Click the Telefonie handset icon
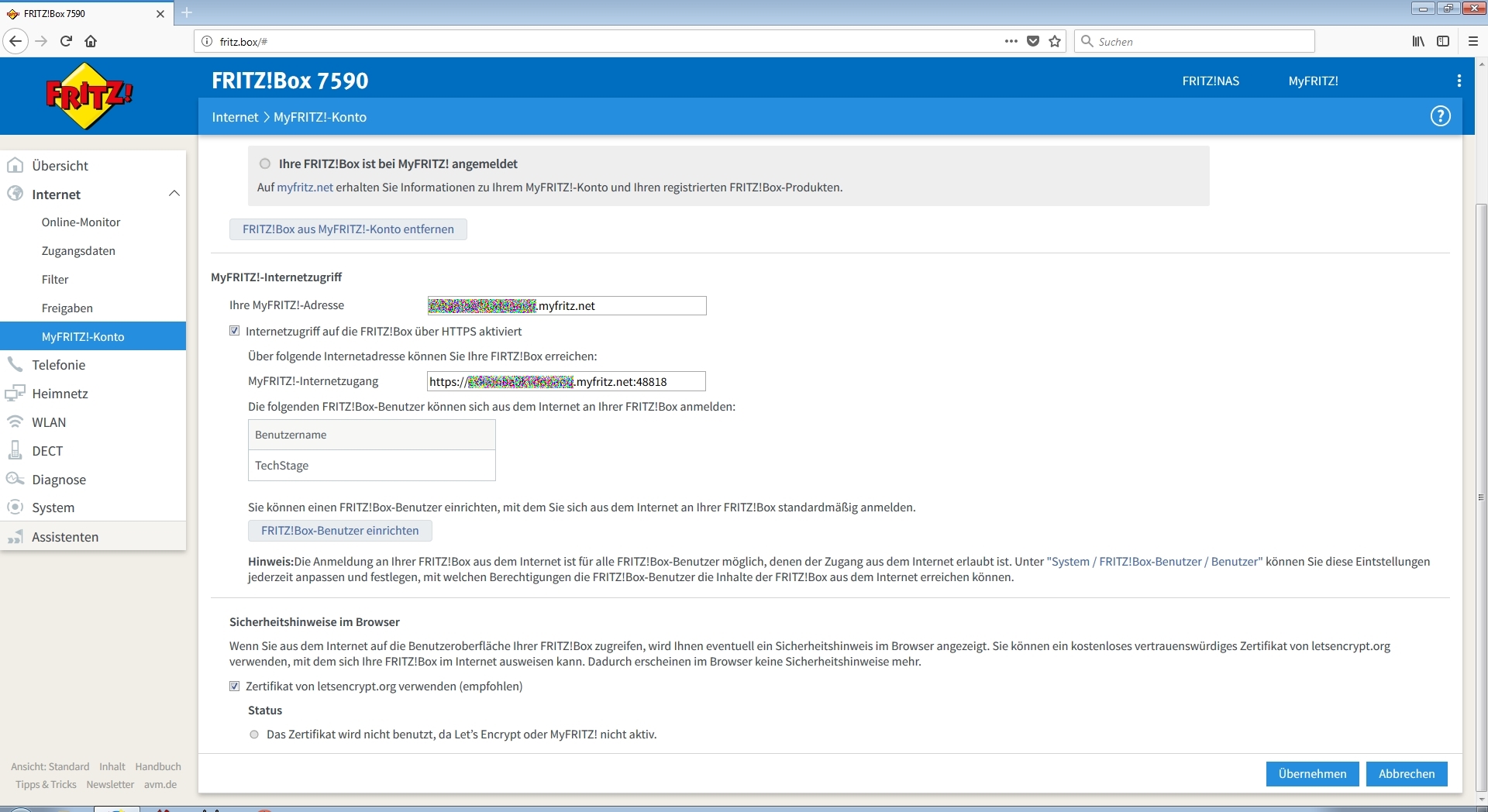Screen dimensions: 1488x812 click(15, 364)
